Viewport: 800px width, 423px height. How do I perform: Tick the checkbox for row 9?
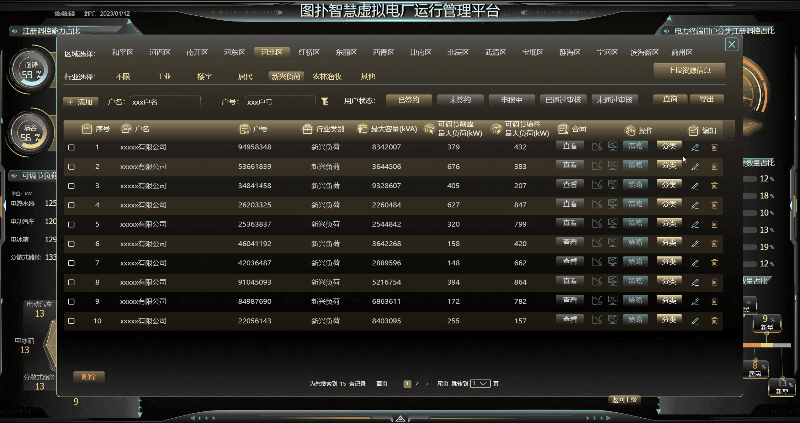click(71, 302)
